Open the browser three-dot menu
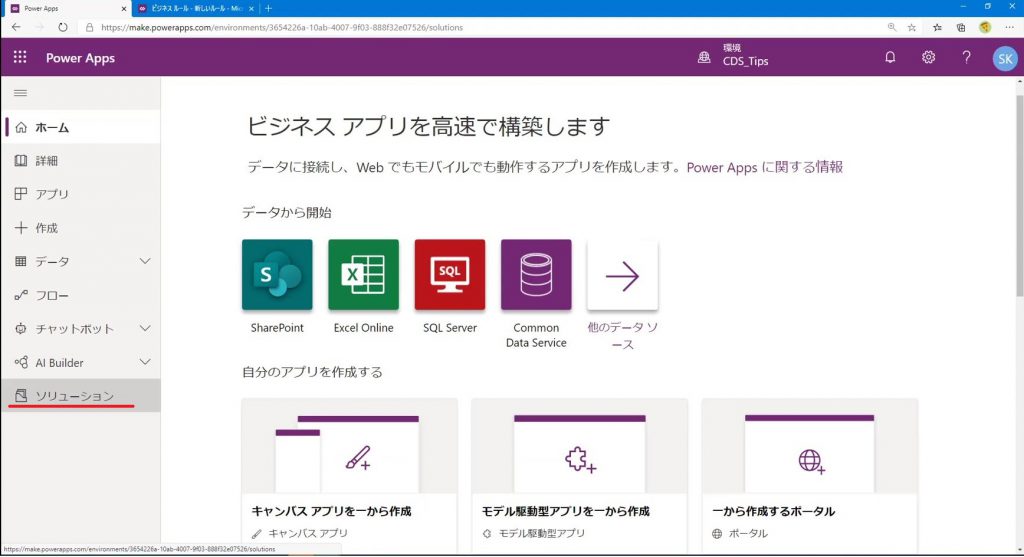 pos(1010,27)
